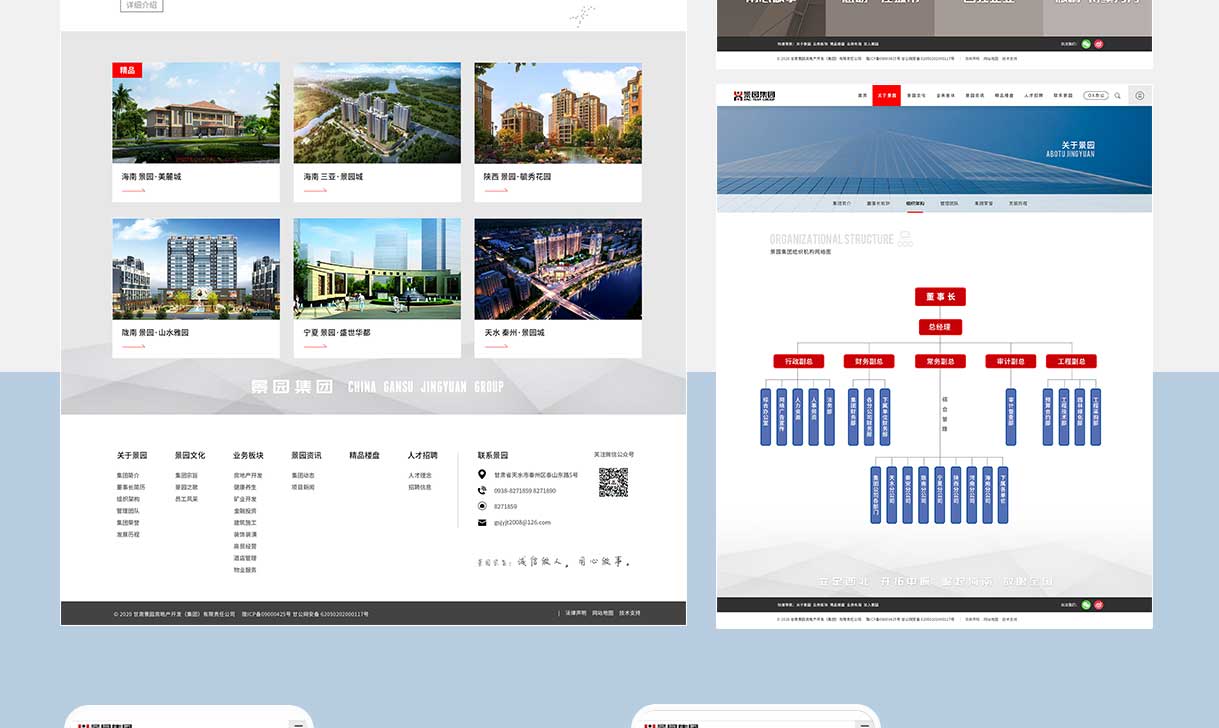Click the 景园文化 footer column heading
The width and height of the screenshot is (1219, 728).
coord(190,455)
